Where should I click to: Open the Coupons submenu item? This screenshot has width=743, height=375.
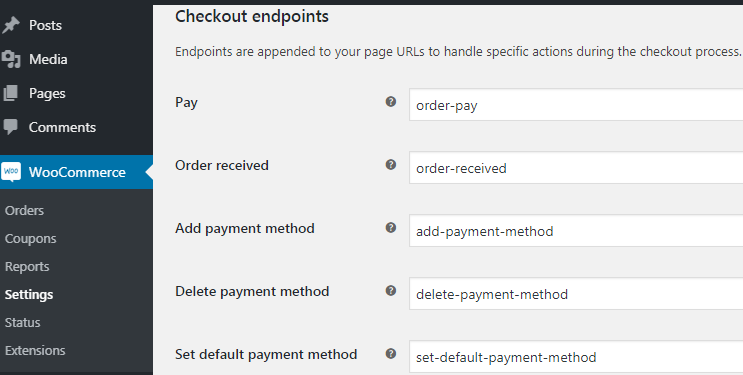30,238
